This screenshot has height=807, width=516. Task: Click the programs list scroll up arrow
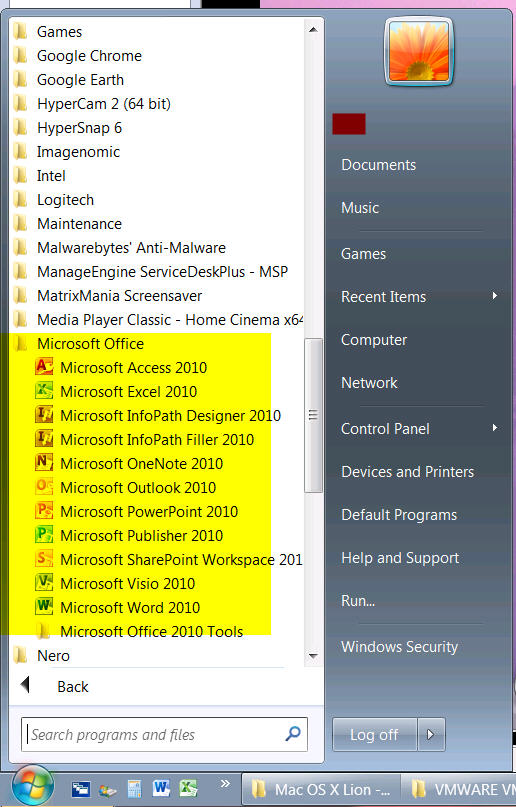(x=313, y=29)
